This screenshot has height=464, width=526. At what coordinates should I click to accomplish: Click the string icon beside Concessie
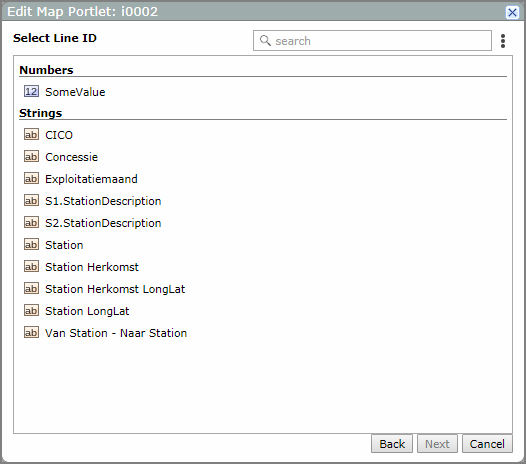pos(31,156)
